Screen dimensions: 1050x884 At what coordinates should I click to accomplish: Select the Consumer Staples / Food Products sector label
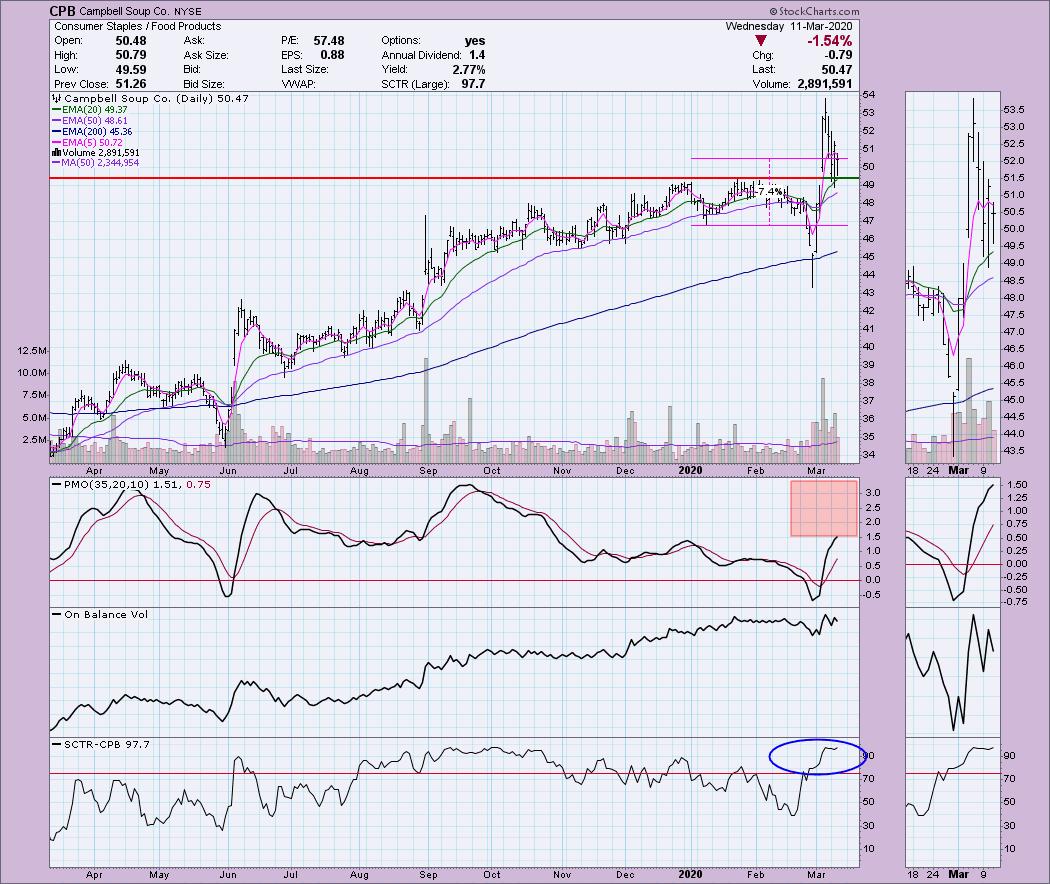[x=137, y=26]
